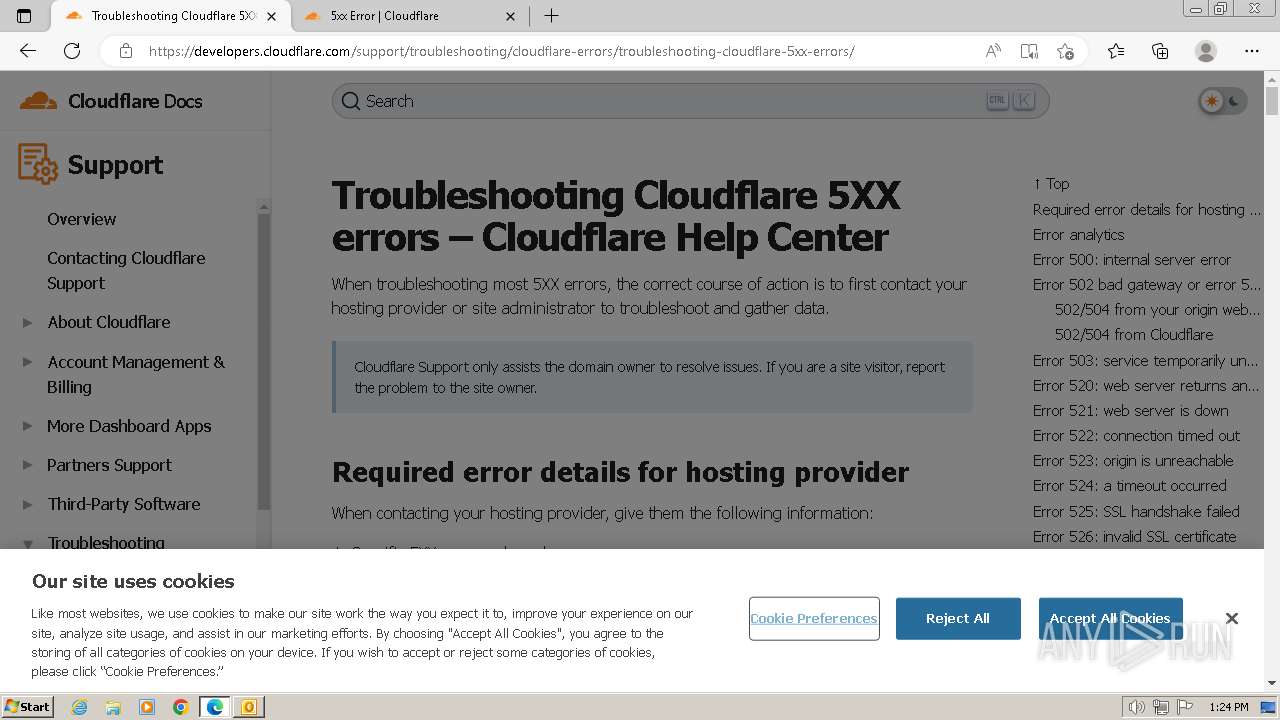
Task: Click the Support section gear icon
Action: point(38,164)
